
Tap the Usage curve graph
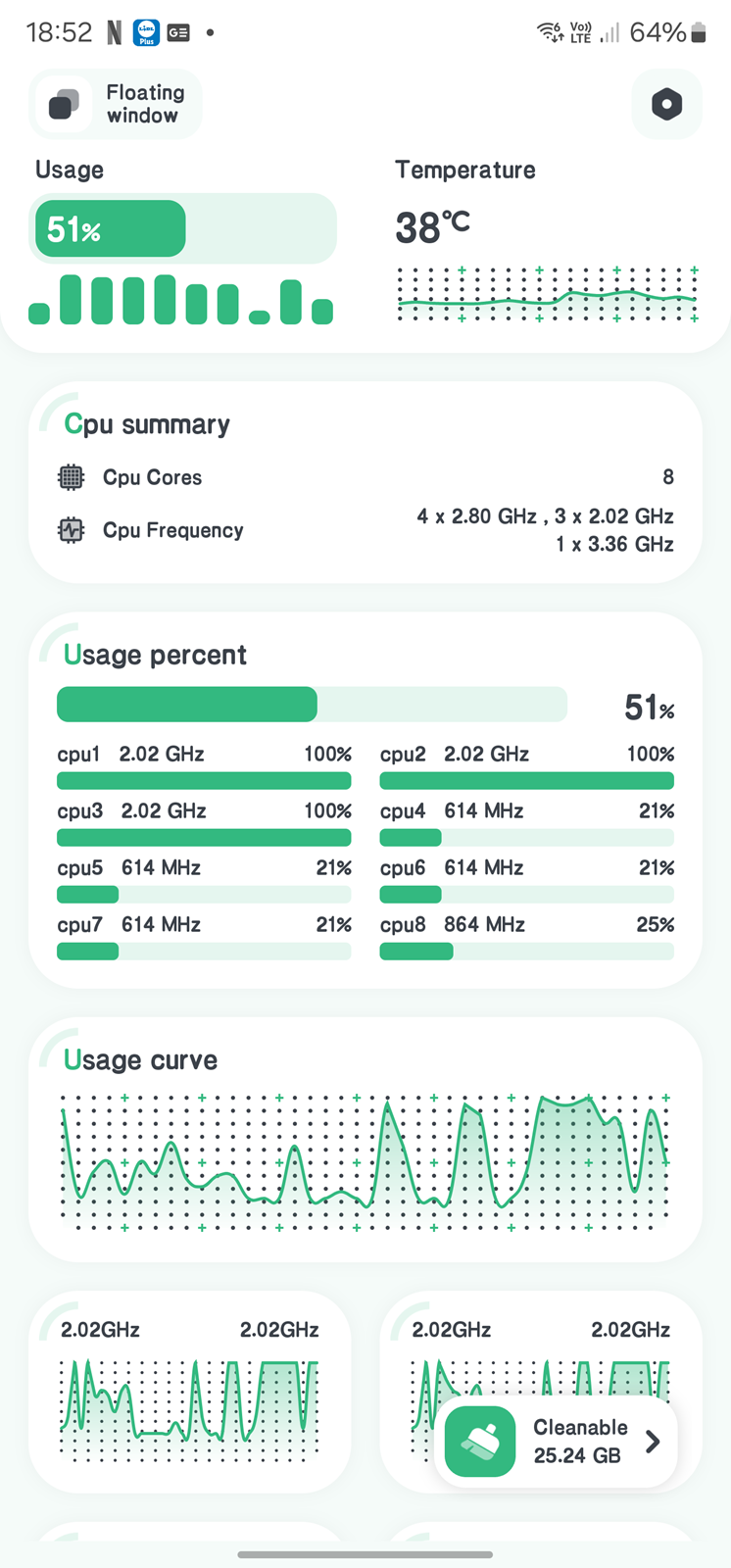[x=365, y=1161]
